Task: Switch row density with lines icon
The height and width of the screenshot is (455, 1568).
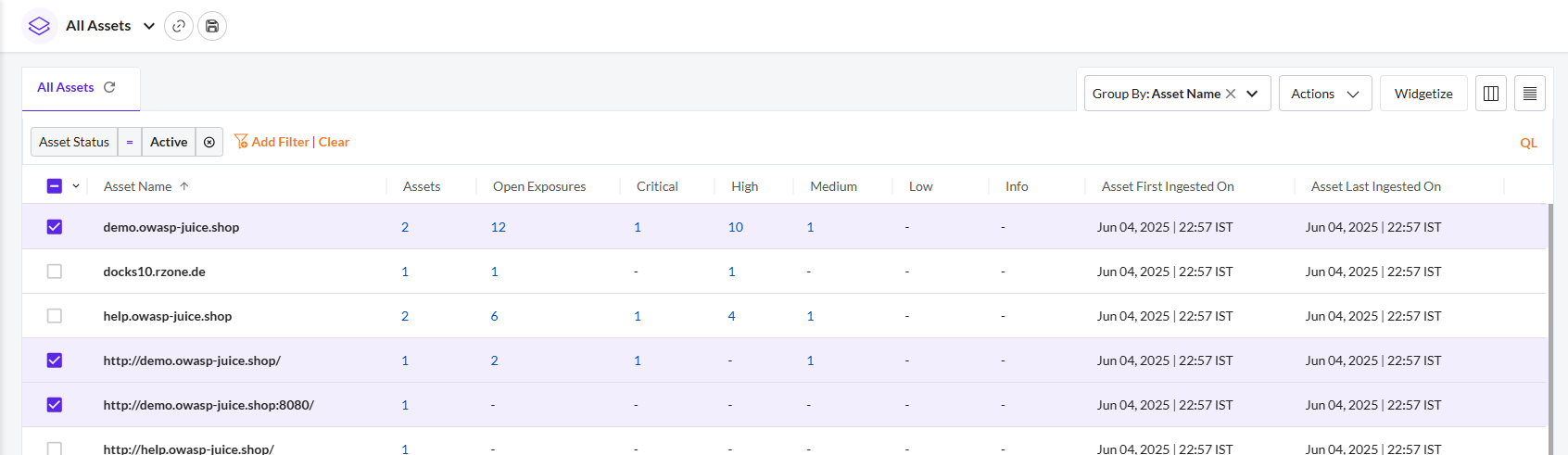Action: click(1530, 94)
